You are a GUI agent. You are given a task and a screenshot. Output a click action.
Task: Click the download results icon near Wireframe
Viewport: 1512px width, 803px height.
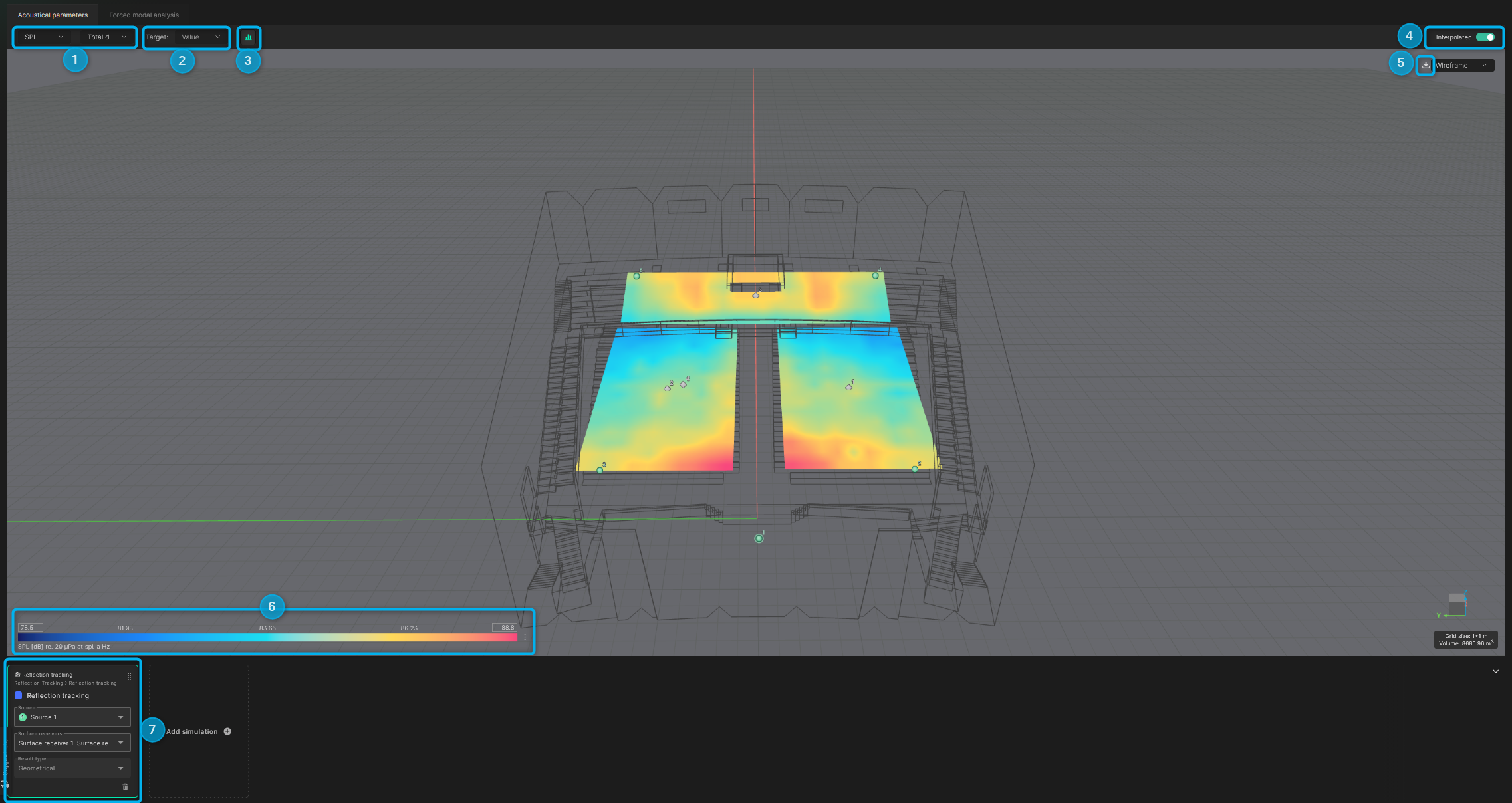pyautogui.click(x=1425, y=65)
